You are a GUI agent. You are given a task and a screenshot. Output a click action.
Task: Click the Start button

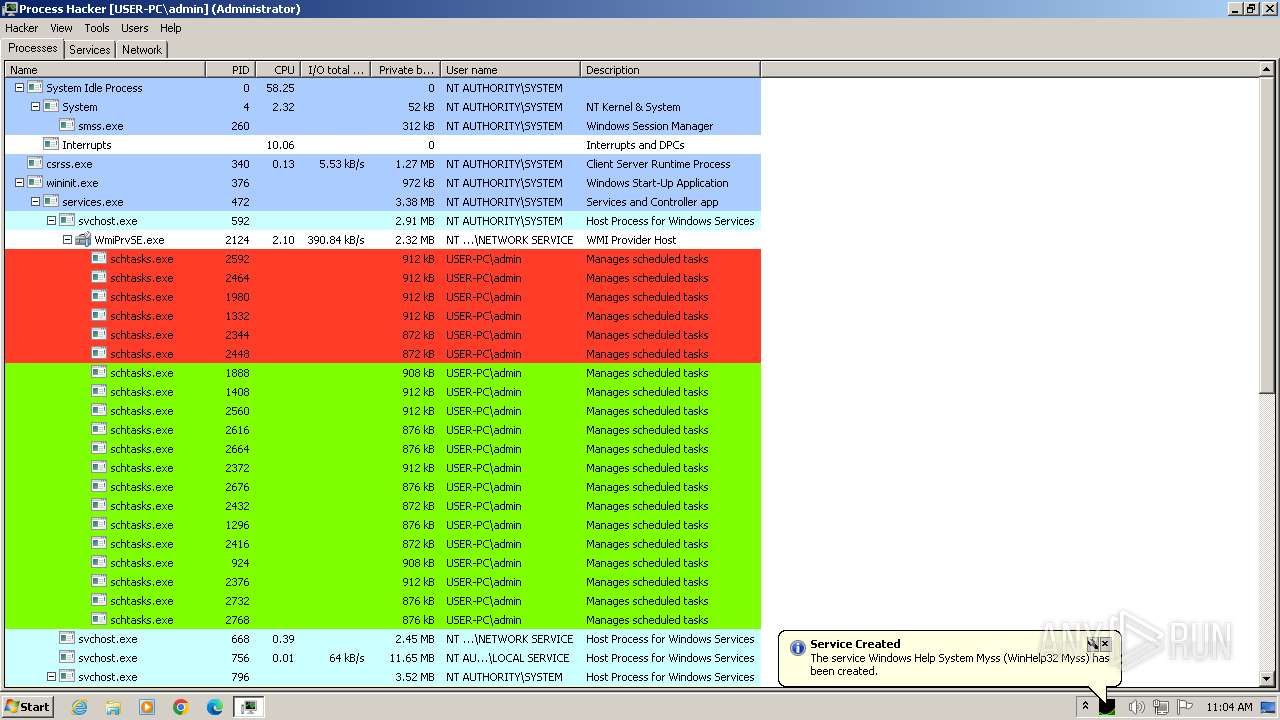(27, 707)
